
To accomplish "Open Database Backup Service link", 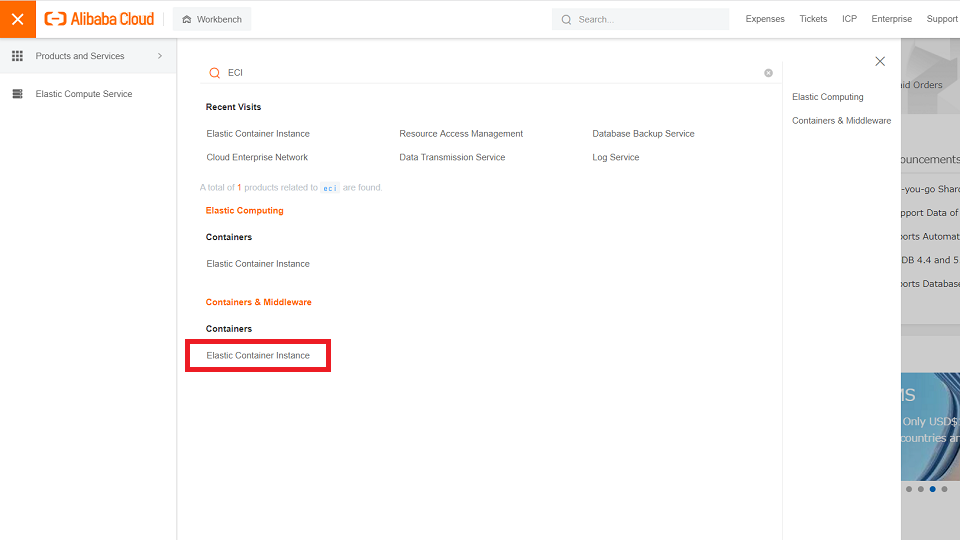I will (643, 133).
